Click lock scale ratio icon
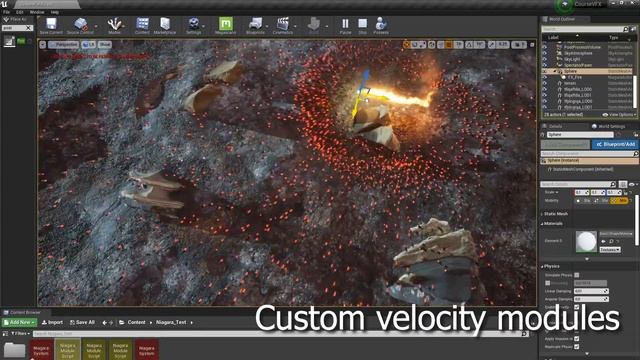 [626, 193]
